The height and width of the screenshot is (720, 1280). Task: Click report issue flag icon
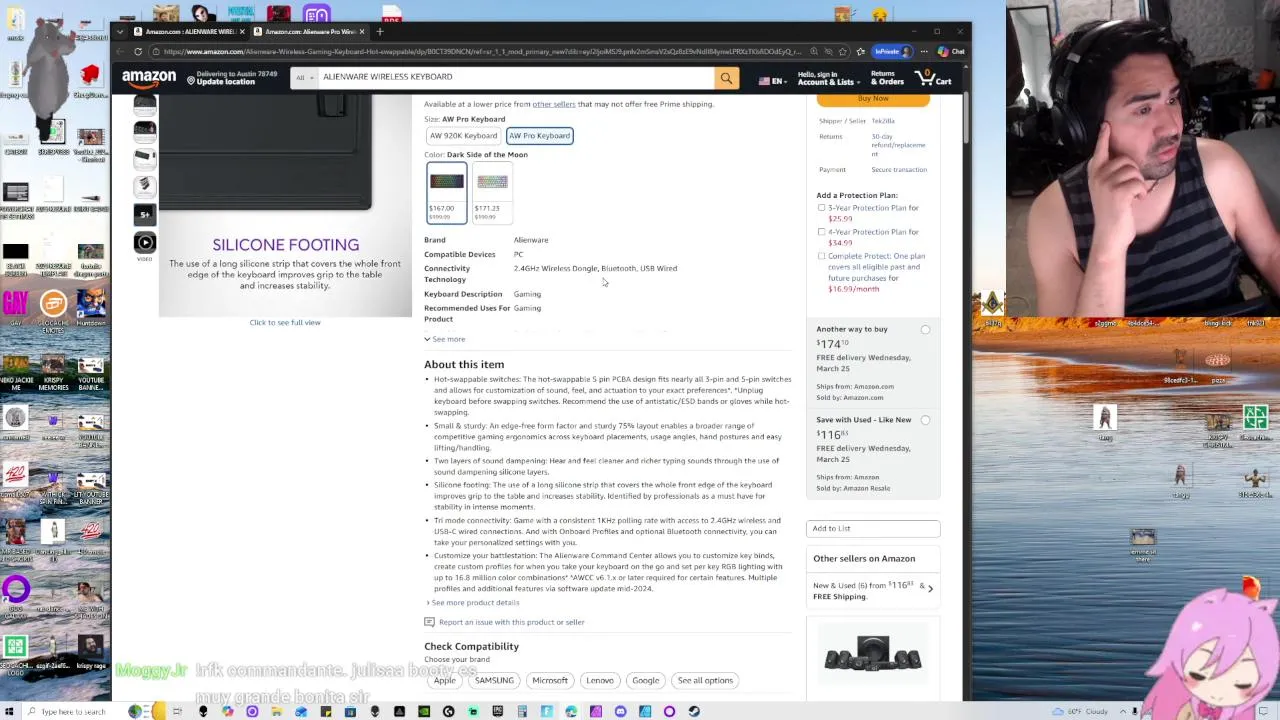pyautogui.click(x=429, y=622)
